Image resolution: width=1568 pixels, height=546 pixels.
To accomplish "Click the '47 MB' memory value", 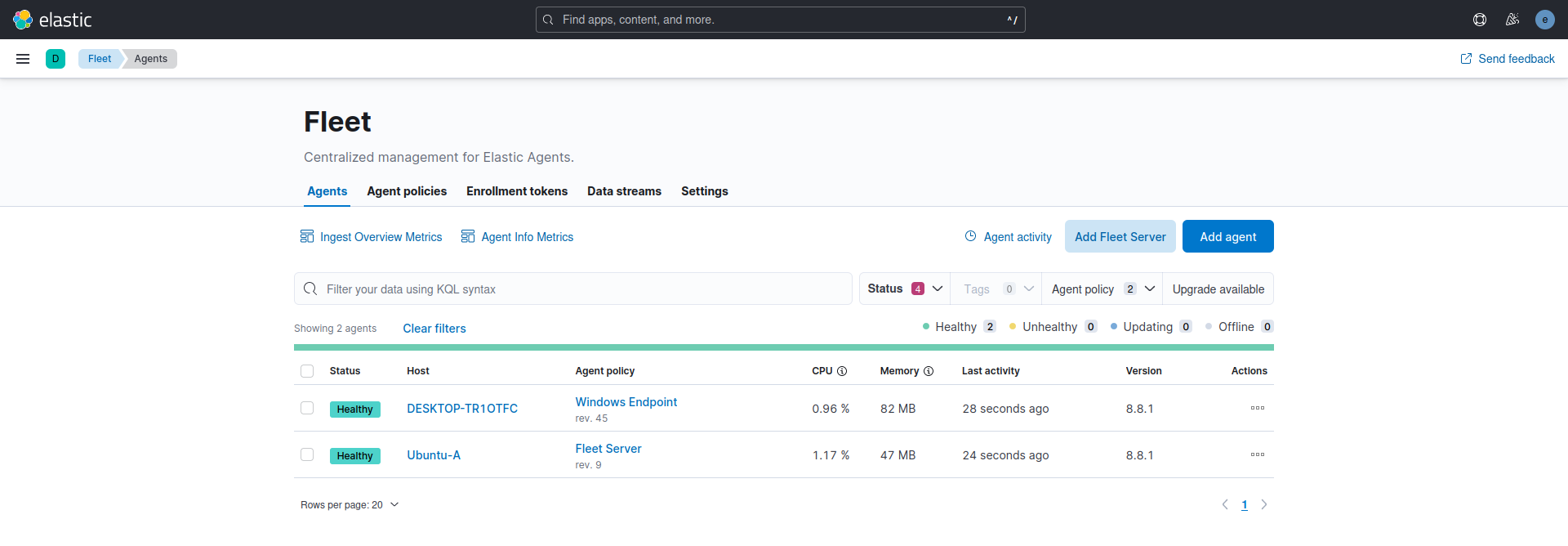I will pyautogui.click(x=898, y=454).
